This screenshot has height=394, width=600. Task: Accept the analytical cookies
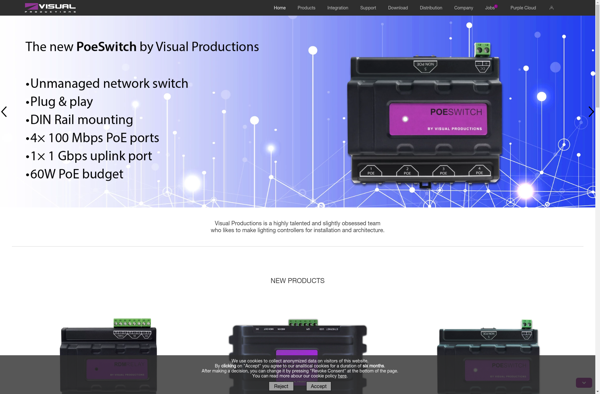318,386
